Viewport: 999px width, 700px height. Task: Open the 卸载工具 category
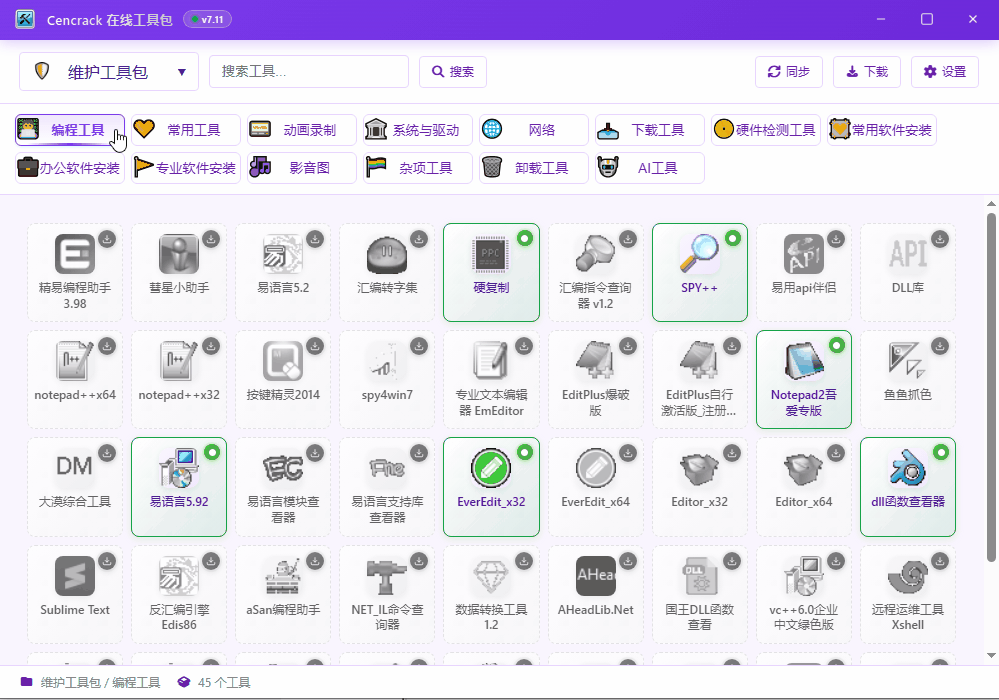pos(534,168)
